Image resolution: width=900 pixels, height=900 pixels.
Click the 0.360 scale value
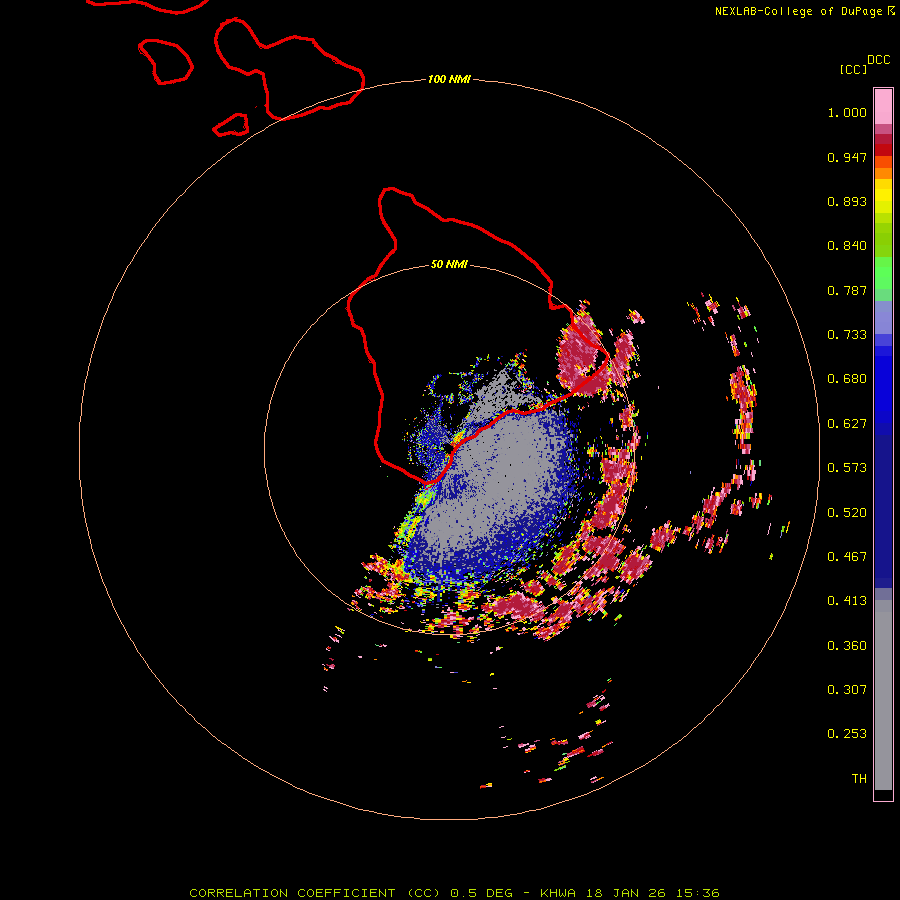tap(847, 646)
